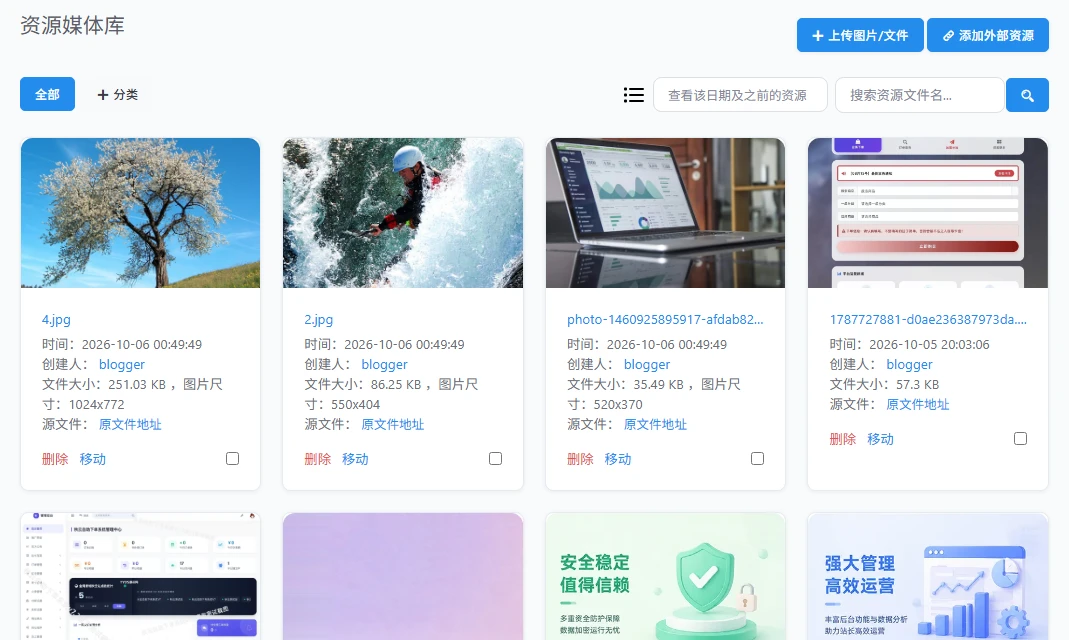Open blogger creator link on 2.jpg card

[385, 365]
